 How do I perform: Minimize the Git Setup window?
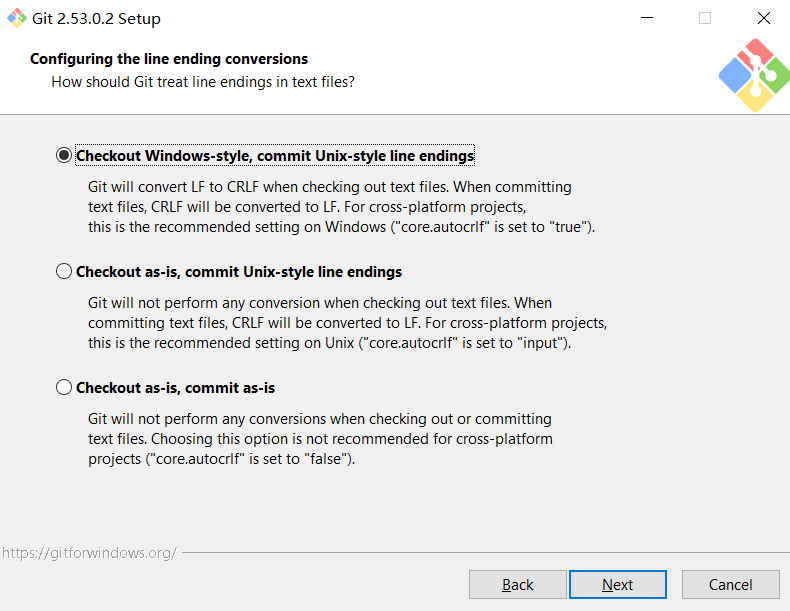646,18
